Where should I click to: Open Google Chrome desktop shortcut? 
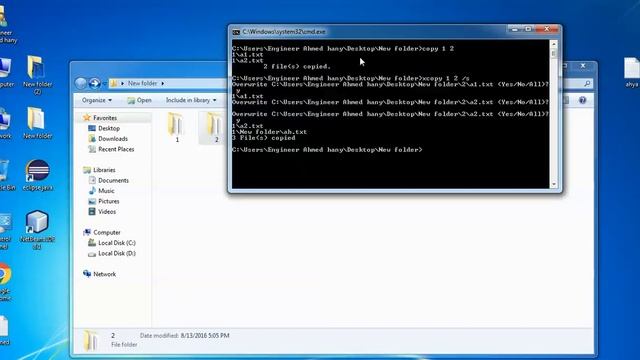(x=5, y=282)
